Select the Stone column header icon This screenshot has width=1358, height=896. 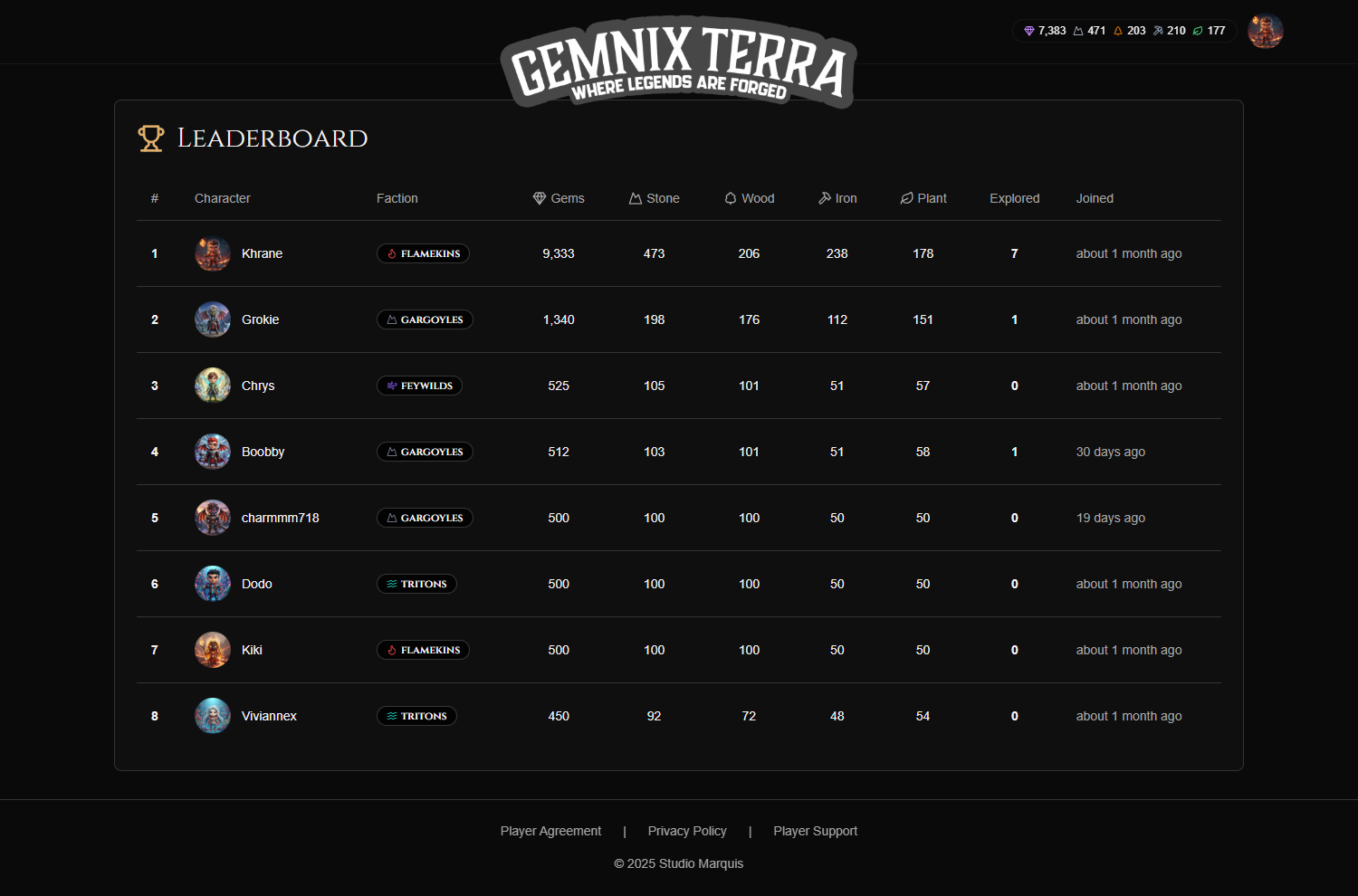636,198
